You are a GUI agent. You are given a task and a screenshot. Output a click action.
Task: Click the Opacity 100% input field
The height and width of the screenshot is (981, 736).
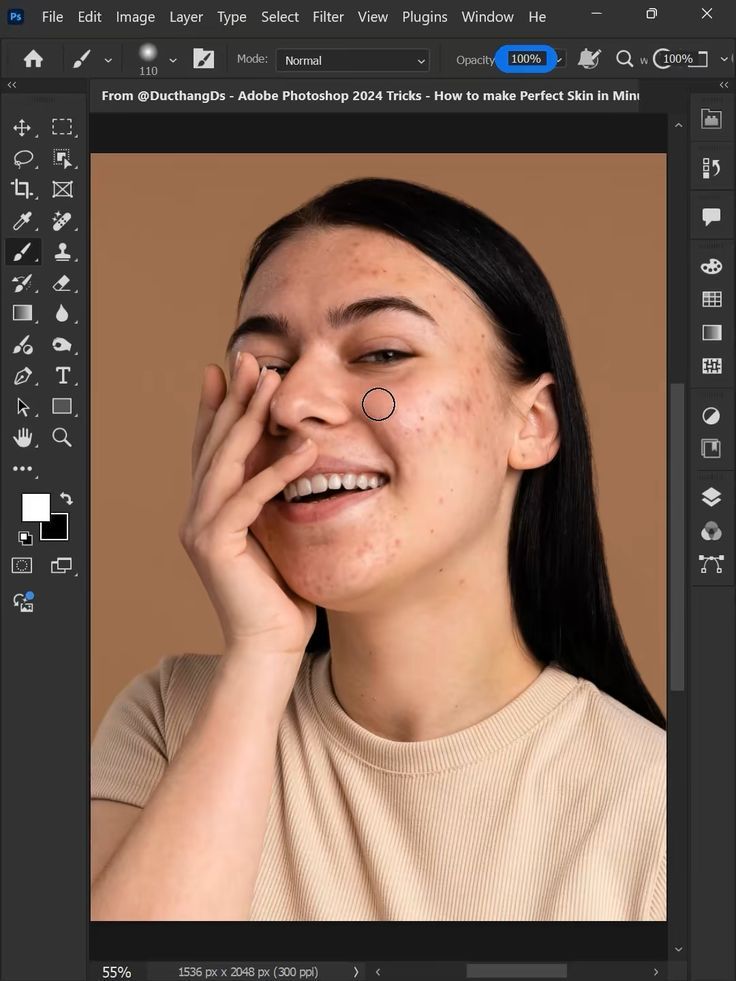pyautogui.click(x=526, y=59)
